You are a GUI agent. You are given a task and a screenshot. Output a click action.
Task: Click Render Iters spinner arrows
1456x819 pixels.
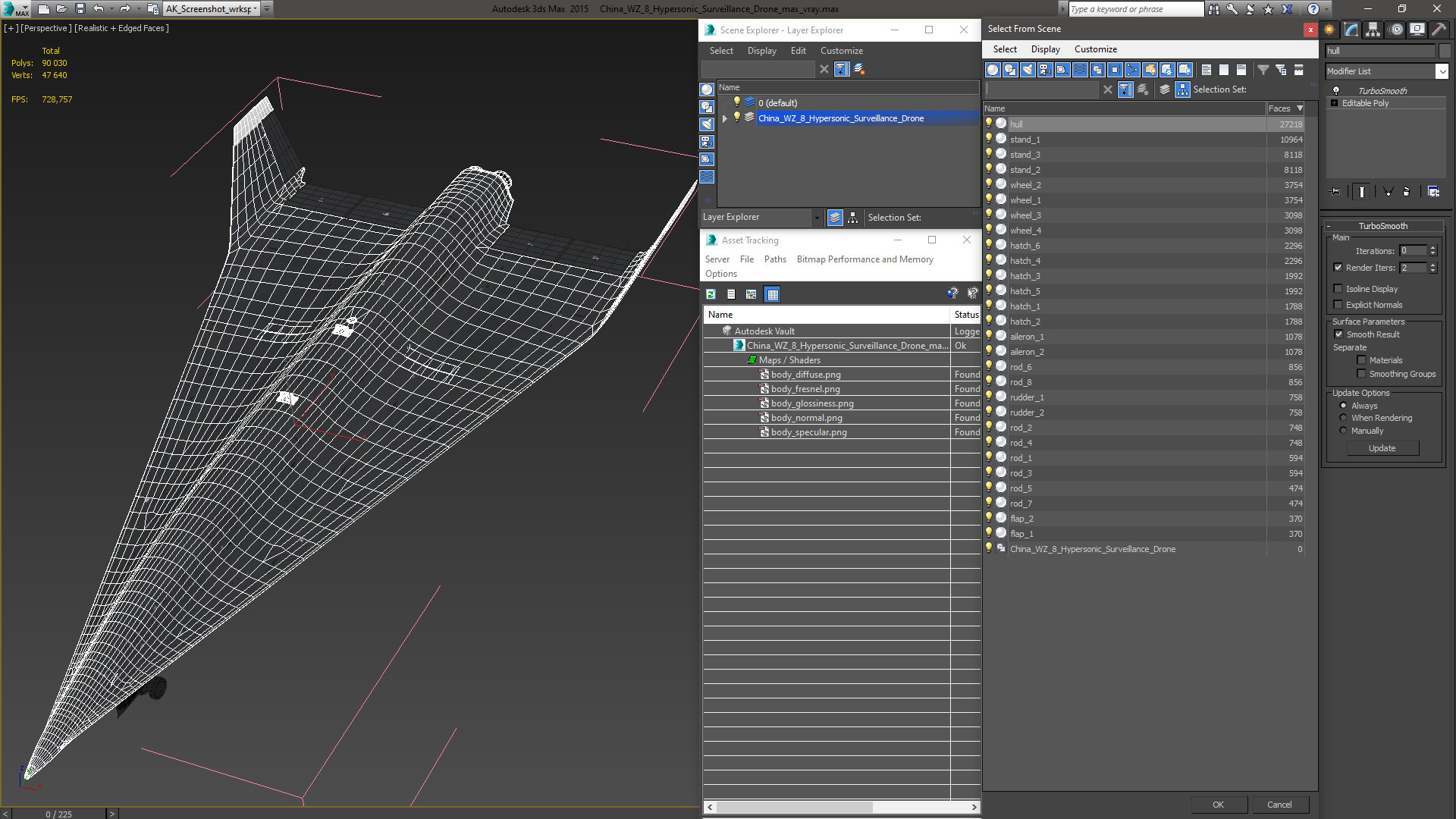pyautogui.click(x=1432, y=268)
